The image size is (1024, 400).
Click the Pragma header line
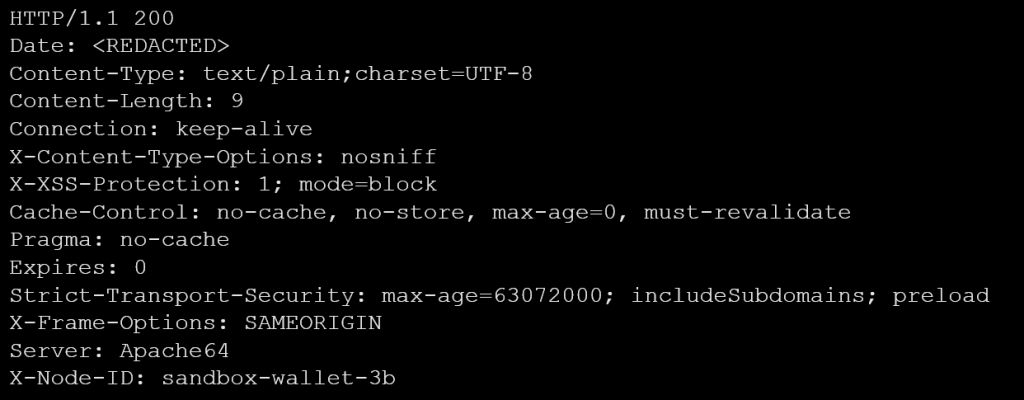(x=120, y=240)
